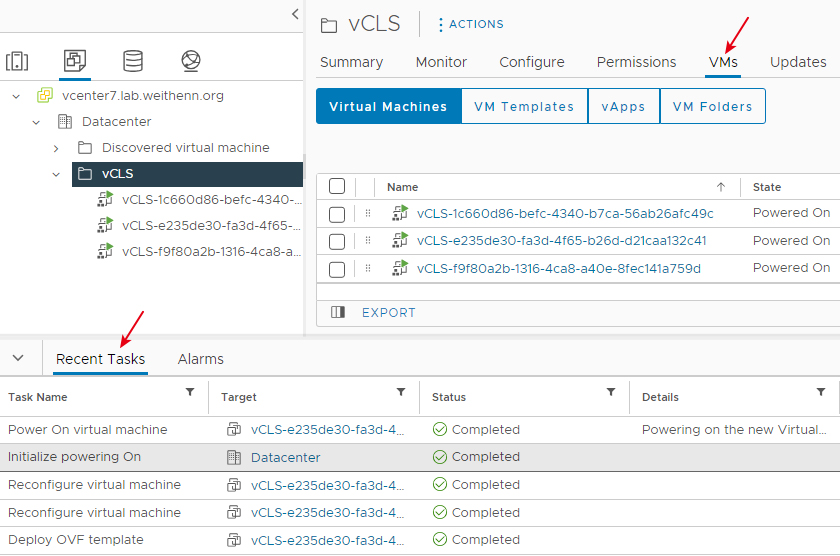Viewport: 840px width, 556px height.
Task: Switch to the Configure tab
Action: tap(532, 62)
